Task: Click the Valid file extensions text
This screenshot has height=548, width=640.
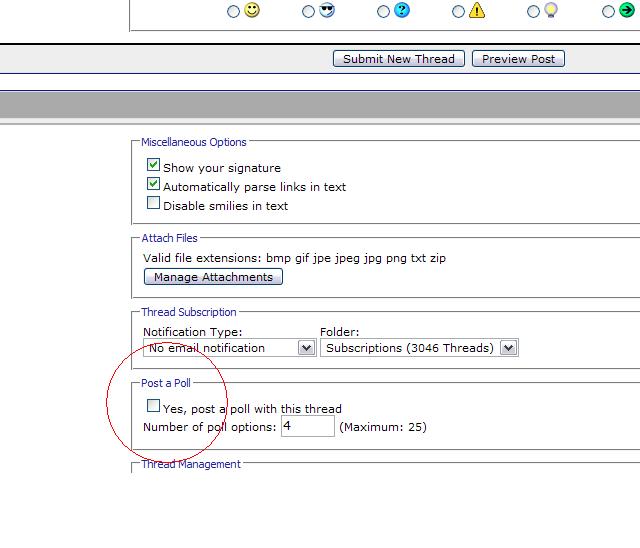Action: (294, 258)
